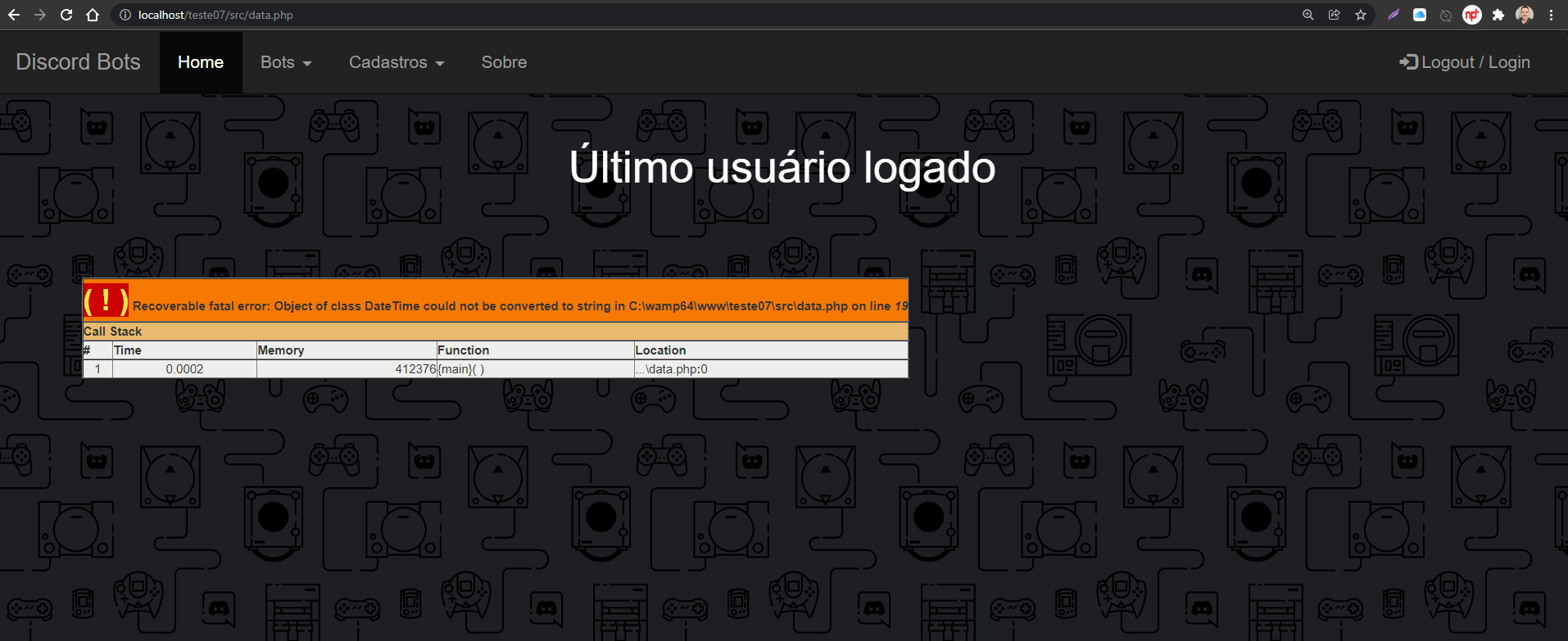Click the Logout / Login link
The image size is (1568, 641).
[x=1465, y=62]
